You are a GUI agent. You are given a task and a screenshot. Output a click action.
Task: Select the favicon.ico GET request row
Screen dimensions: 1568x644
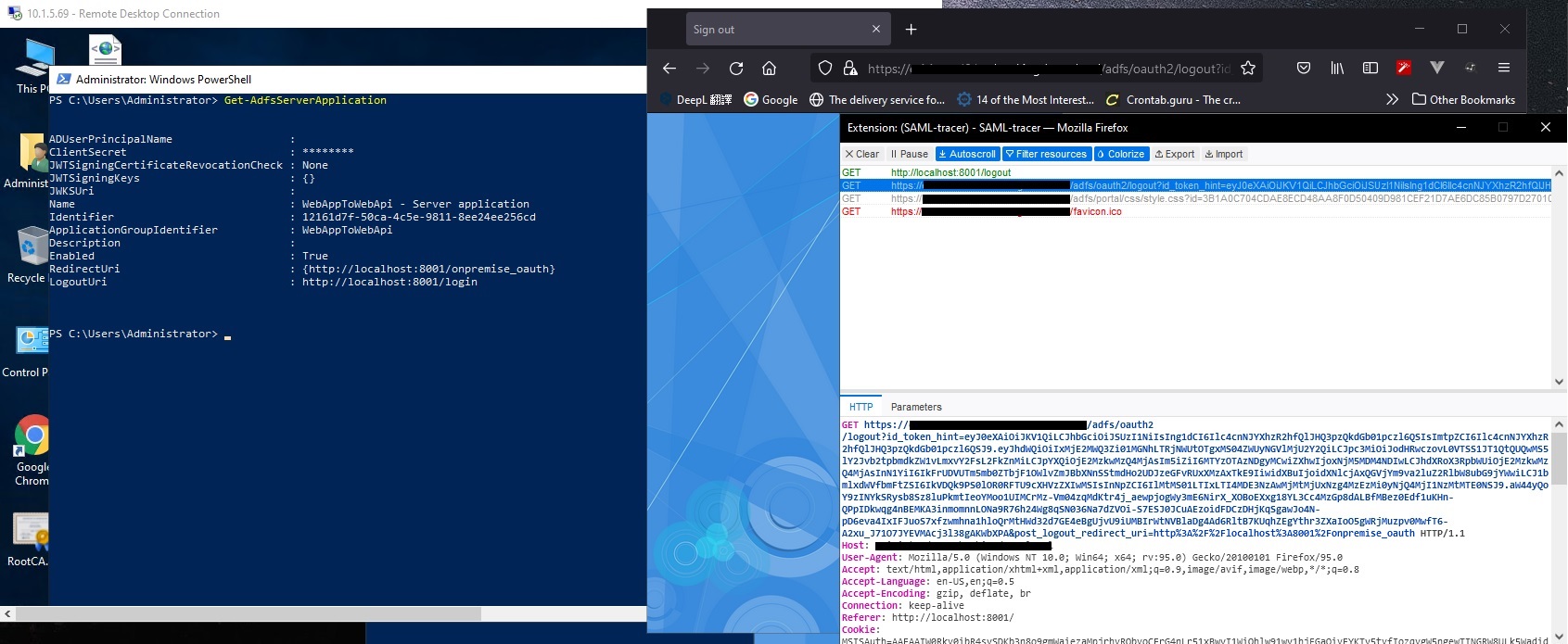(x=1195, y=211)
